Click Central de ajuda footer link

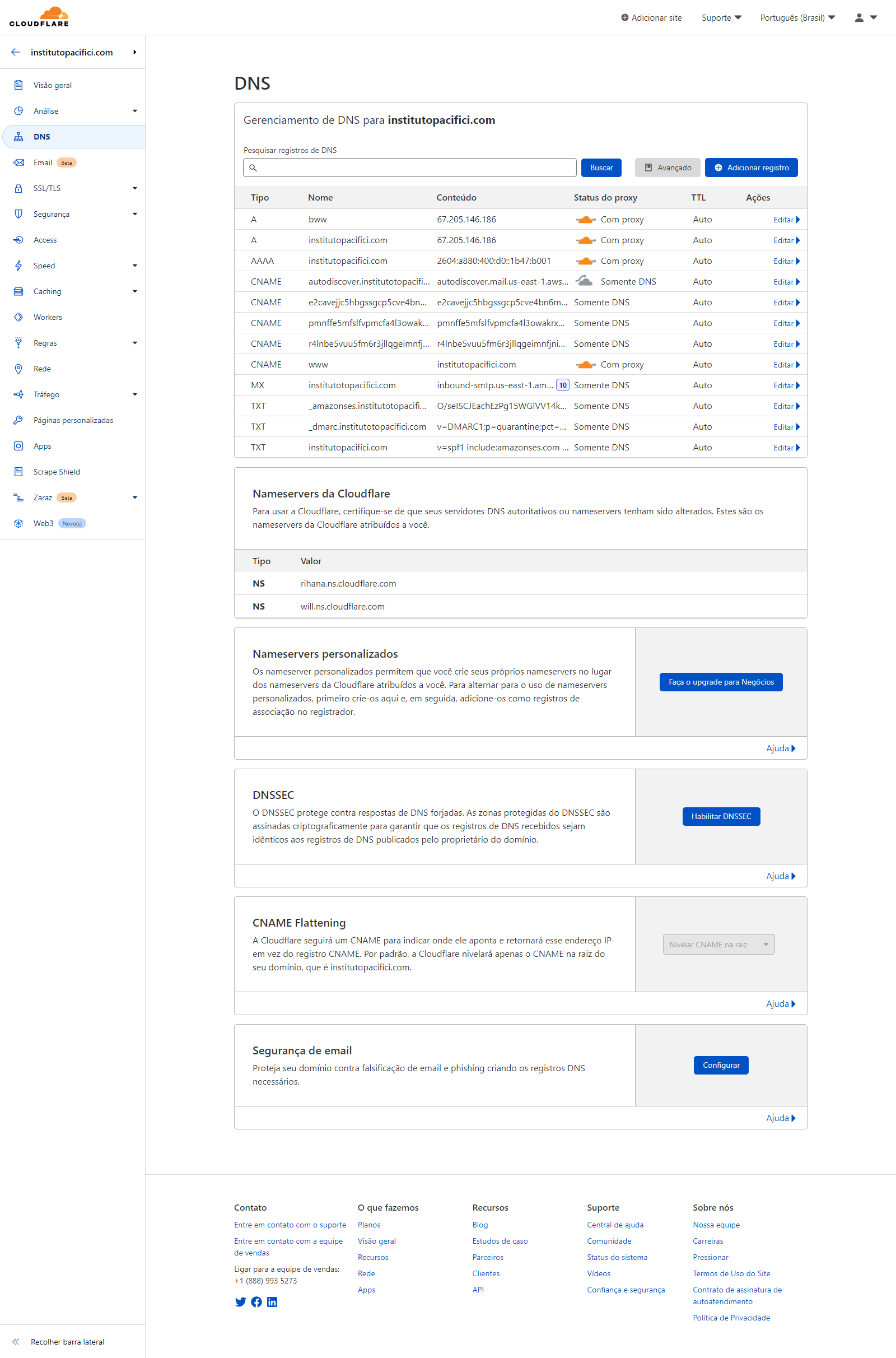[615, 1224]
